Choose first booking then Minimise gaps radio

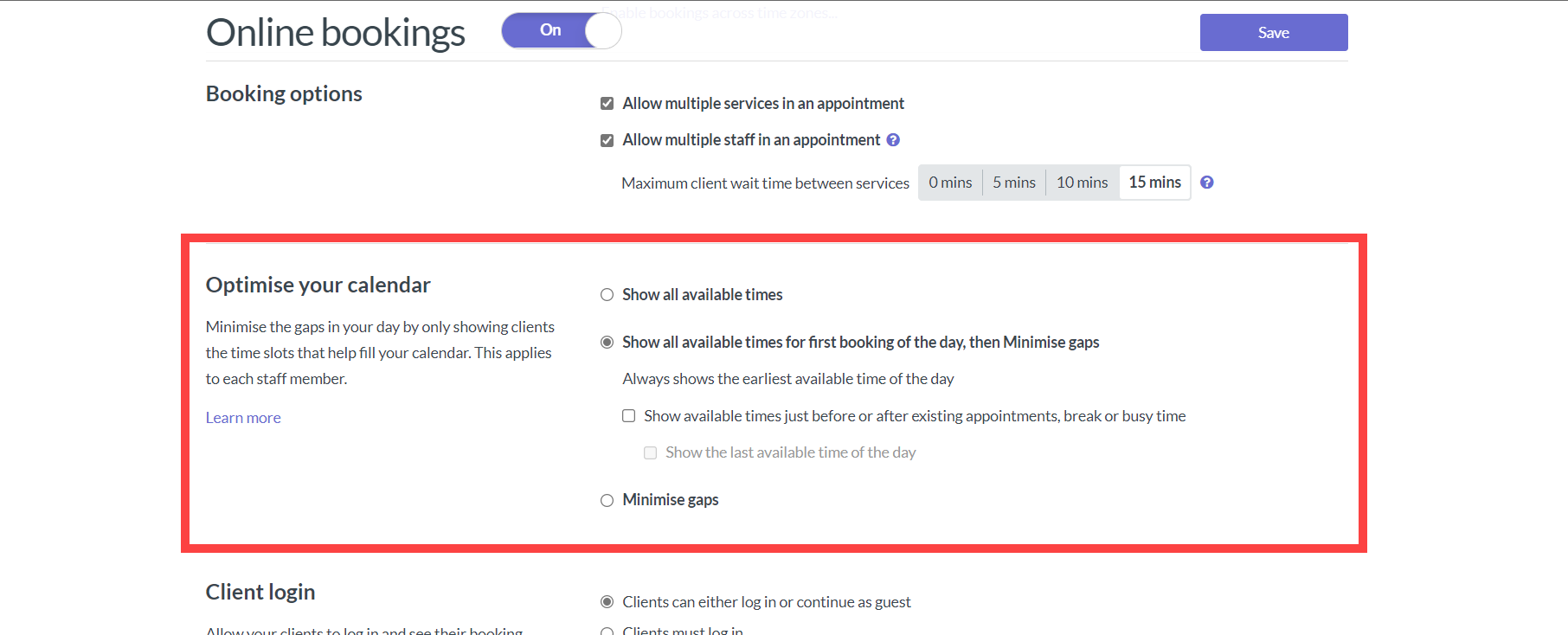coord(607,343)
